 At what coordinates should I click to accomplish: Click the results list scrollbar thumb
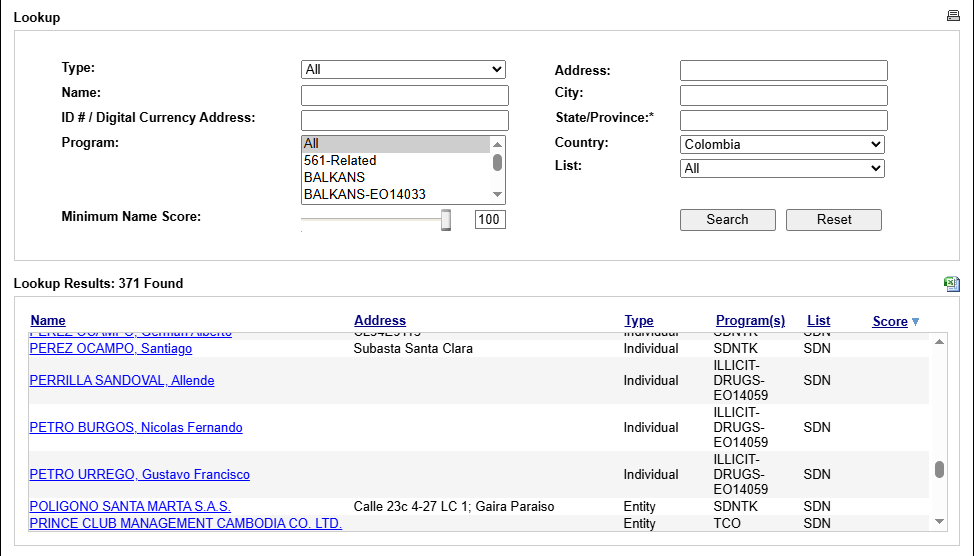pos(939,470)
